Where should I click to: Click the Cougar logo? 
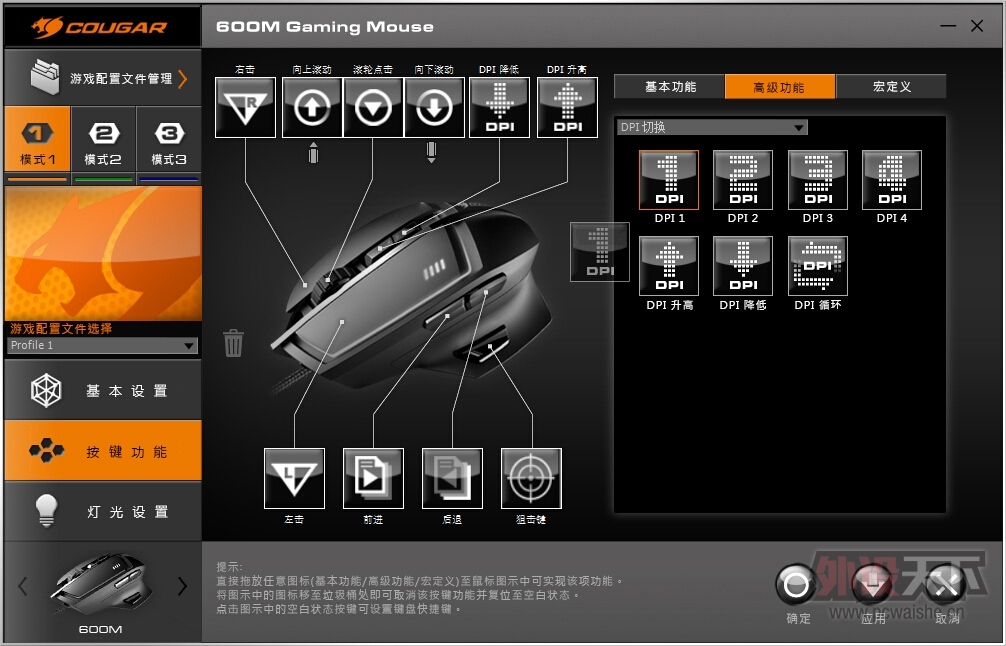(x=100, y=27)
